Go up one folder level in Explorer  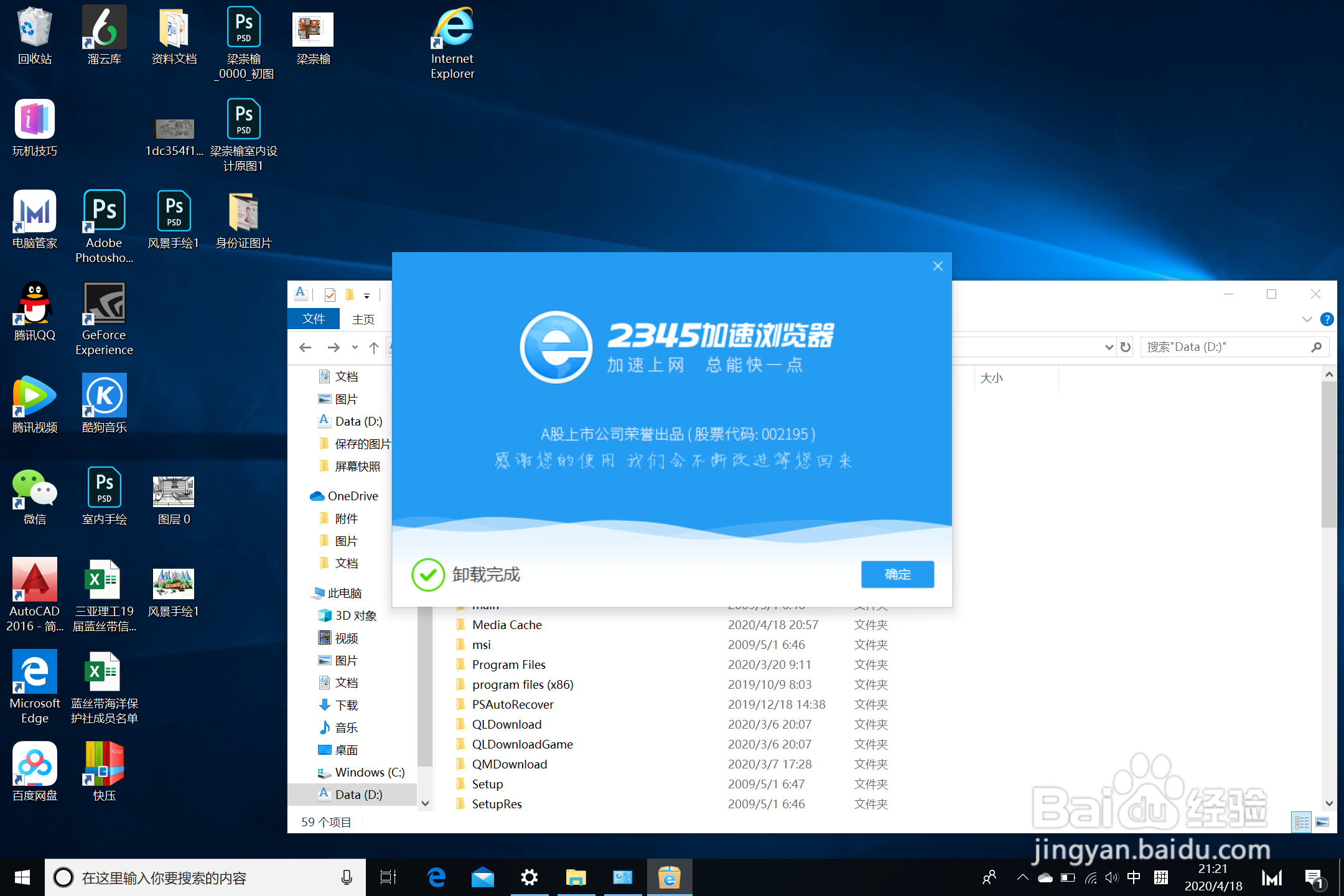[373, 347]
